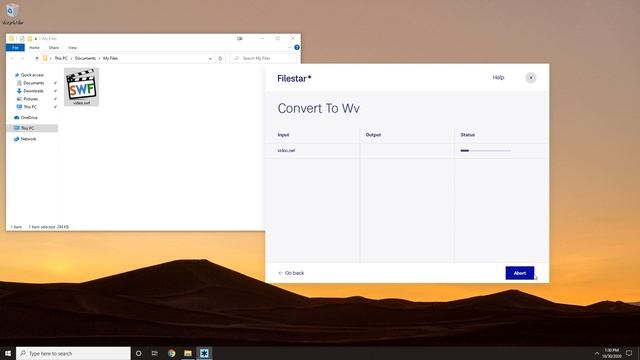This screenshot has width=640, height=360.
Task: Click the Status column header
Action: coord(468,135)
